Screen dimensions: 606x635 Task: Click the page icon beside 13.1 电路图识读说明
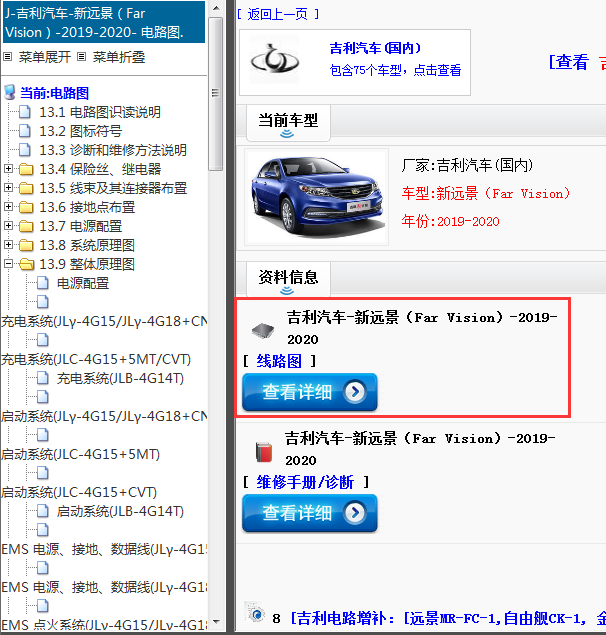click(x=25, y=112)
